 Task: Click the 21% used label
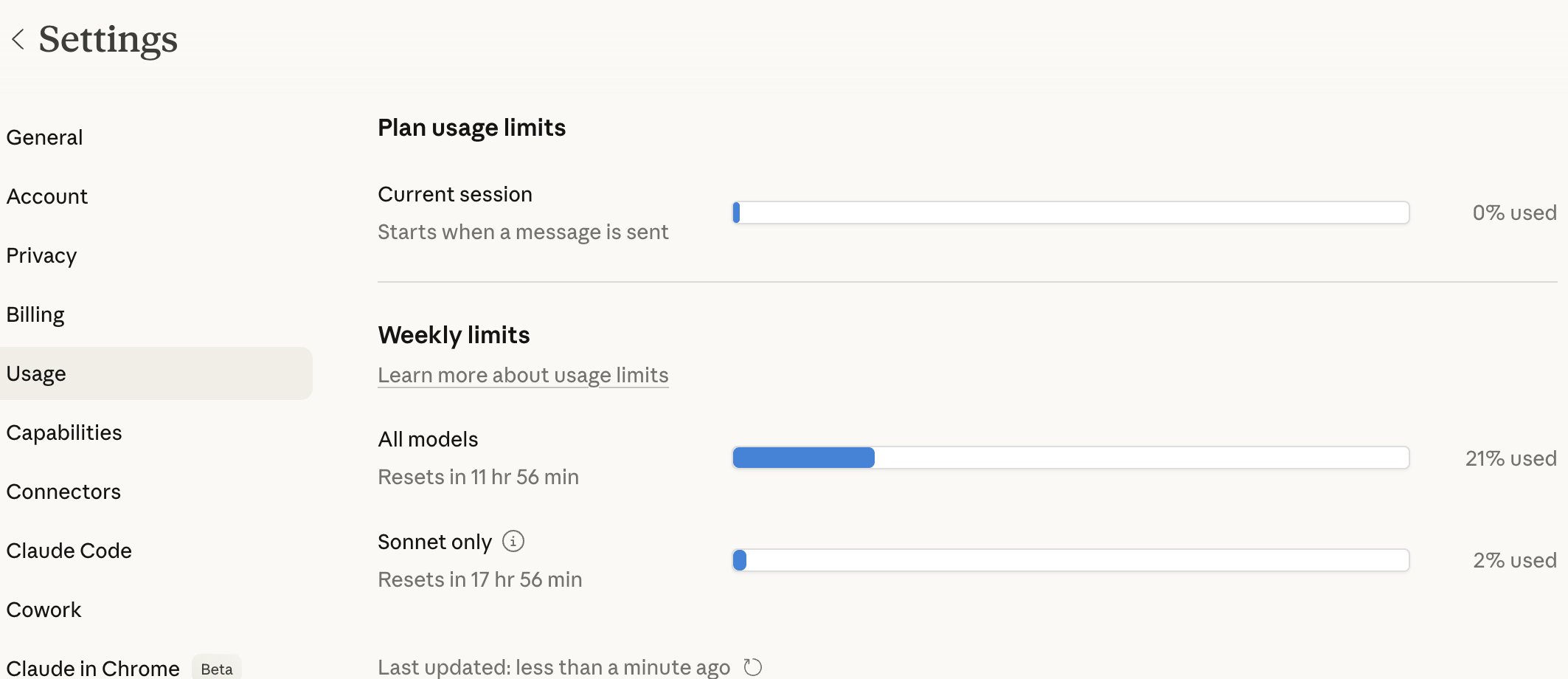click(x=1510, y=458)
